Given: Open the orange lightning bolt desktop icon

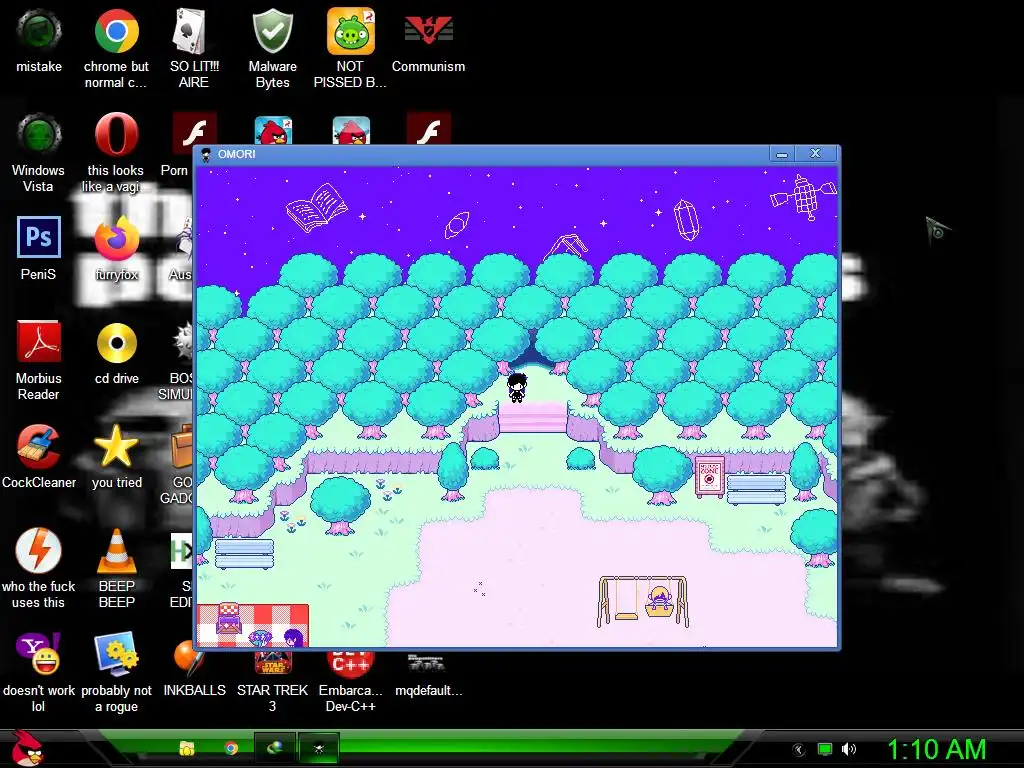Looking at the screenshot, I should [x=39, y=550].
